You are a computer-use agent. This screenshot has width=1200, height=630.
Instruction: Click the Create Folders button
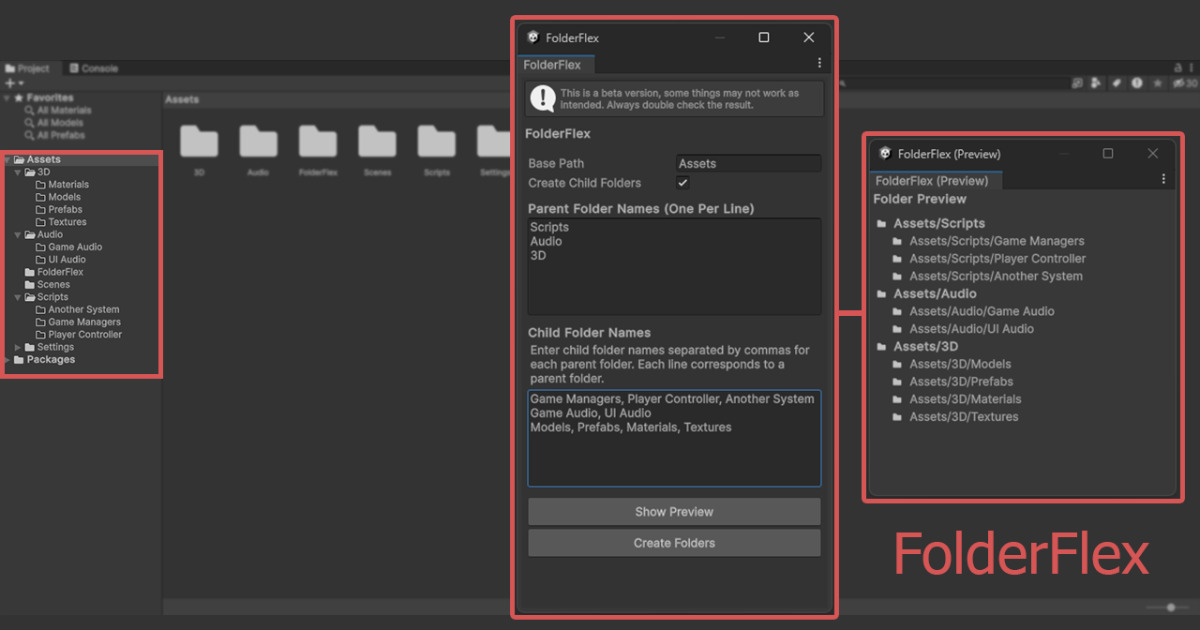pyautogui.click(x=675, y=543)
